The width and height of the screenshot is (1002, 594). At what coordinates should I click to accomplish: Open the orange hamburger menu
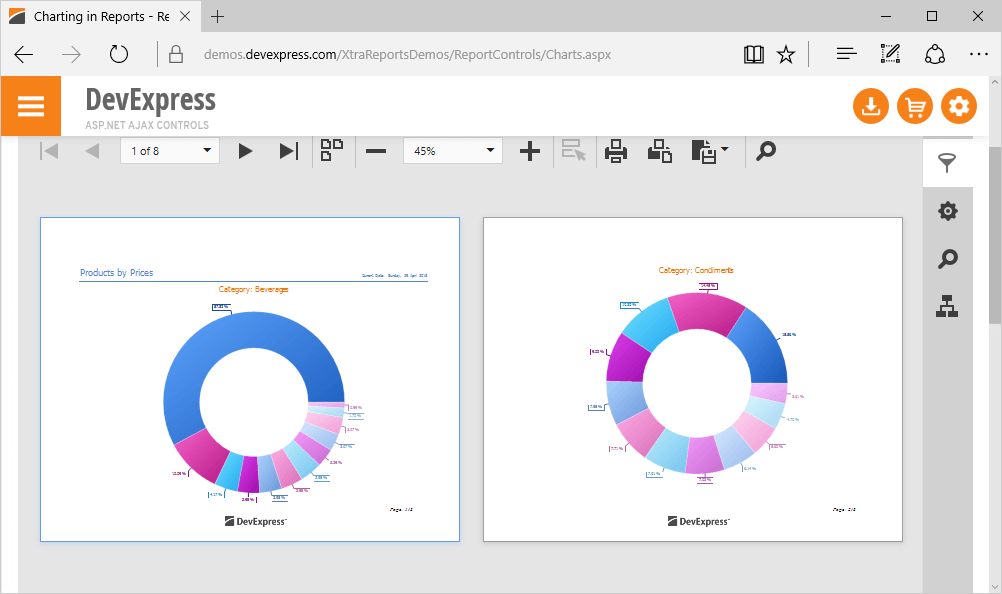[31, 106]
